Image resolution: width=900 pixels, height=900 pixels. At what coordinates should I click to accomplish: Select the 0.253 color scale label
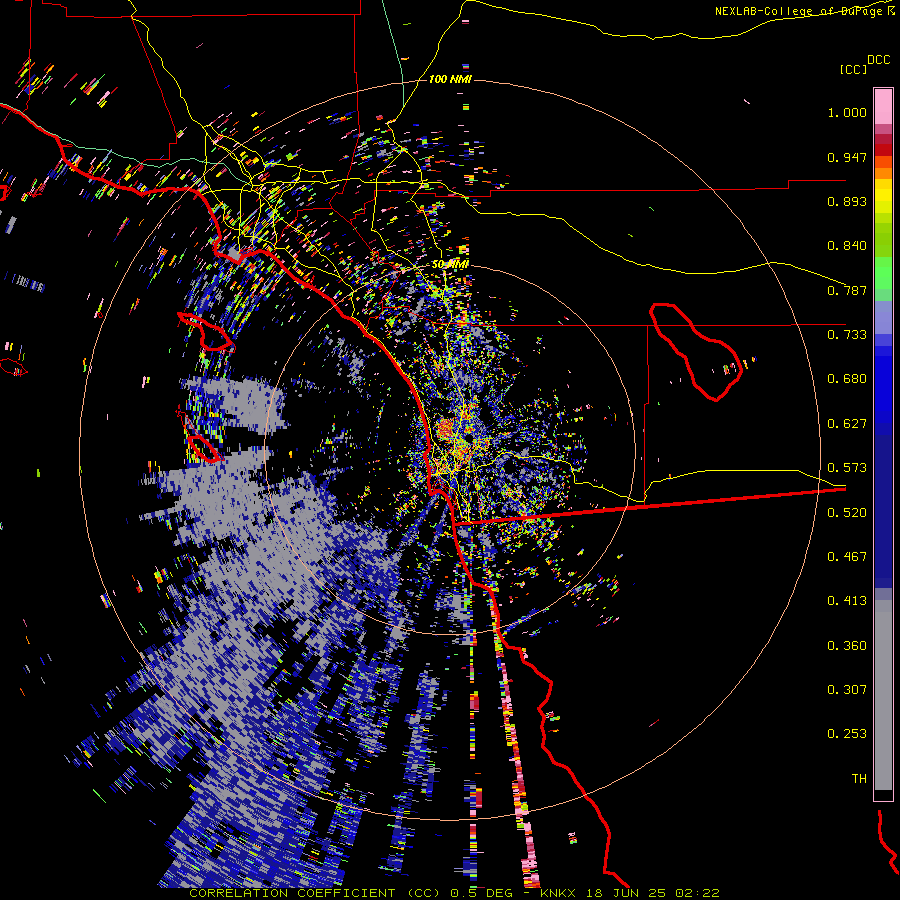point(847,734)
